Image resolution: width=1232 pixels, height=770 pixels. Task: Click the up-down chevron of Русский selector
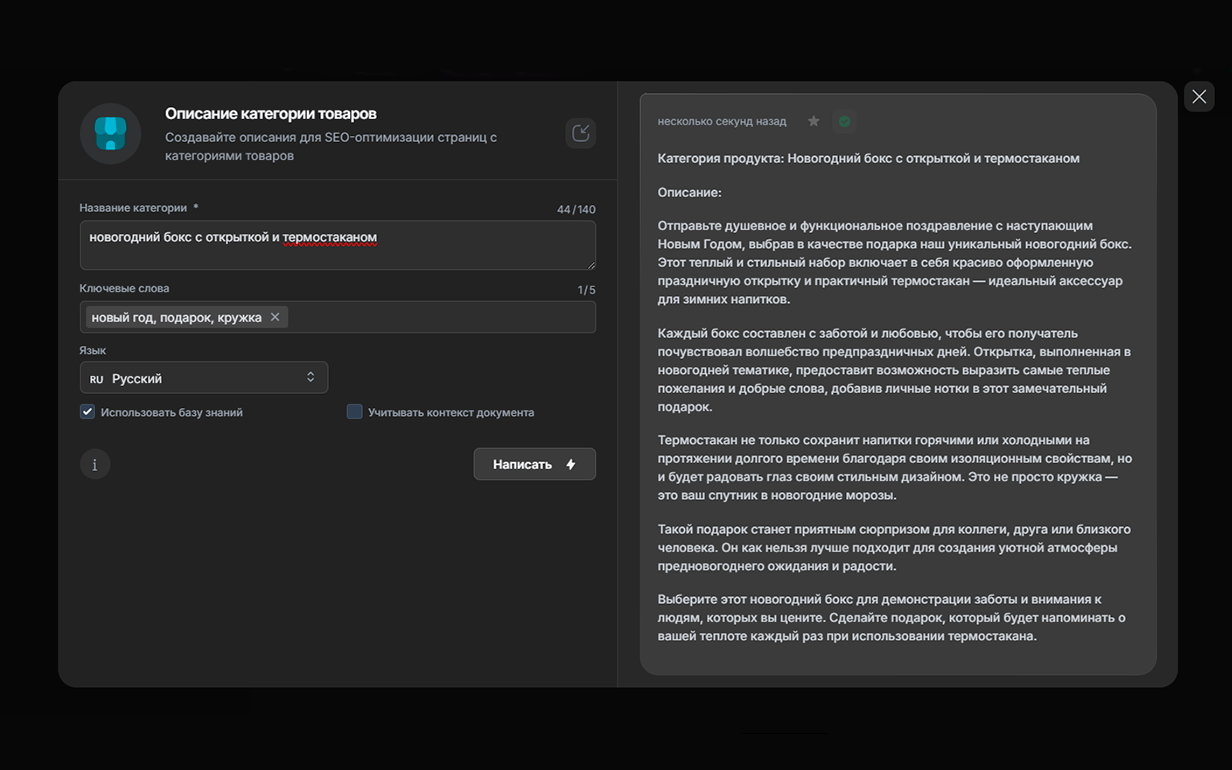point(310,378)
